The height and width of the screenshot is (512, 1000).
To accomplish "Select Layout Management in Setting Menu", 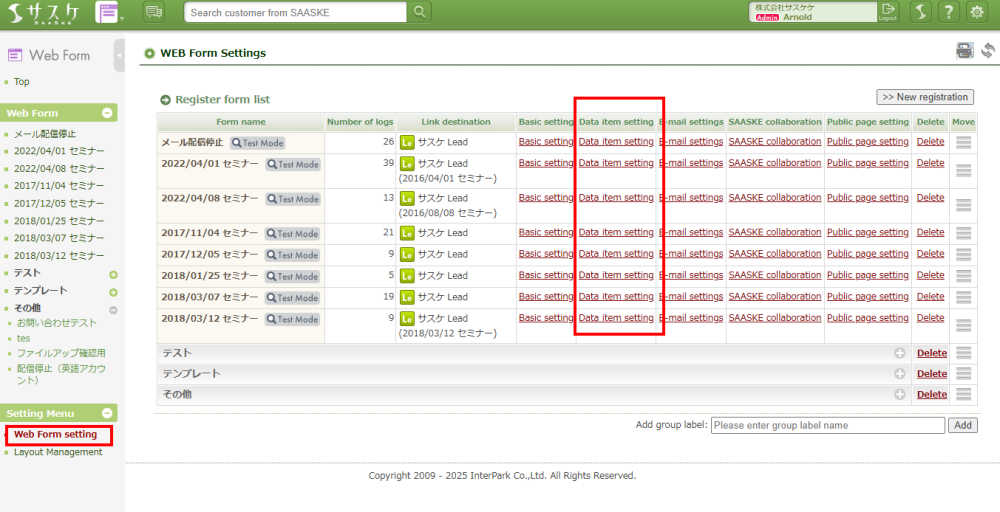I will coord(58,452).
